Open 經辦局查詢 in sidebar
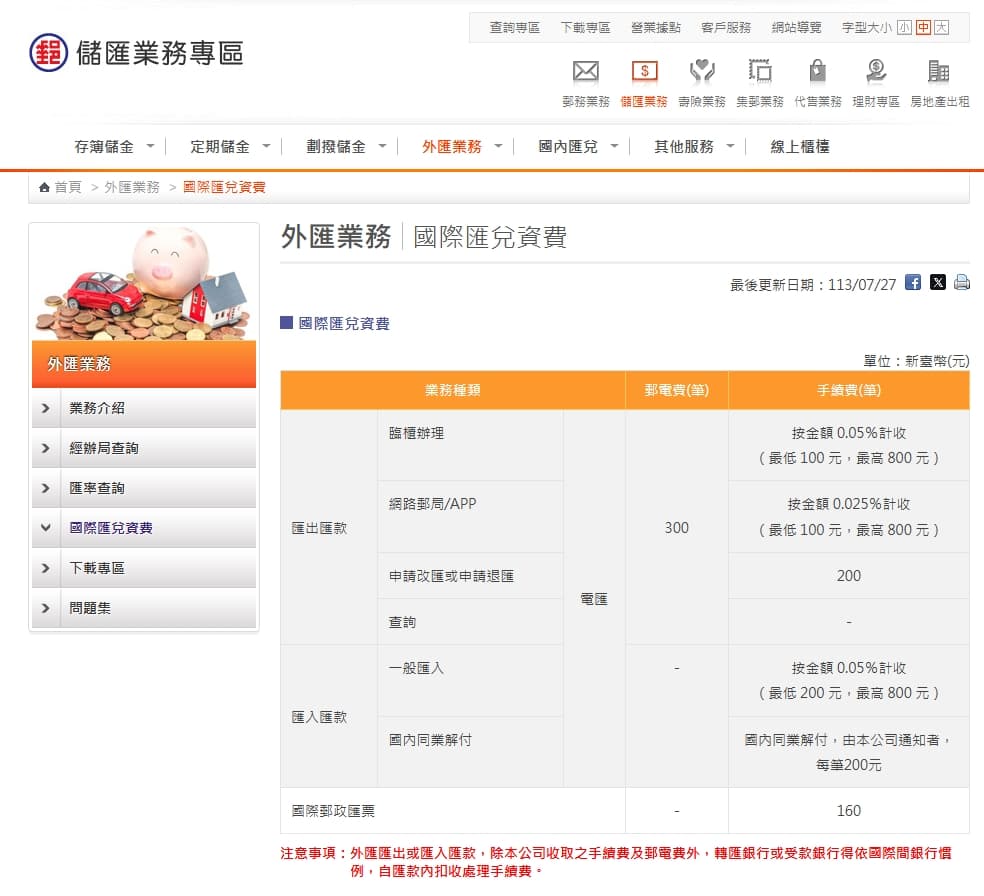The image size is (984, 896). coord(104,449)
